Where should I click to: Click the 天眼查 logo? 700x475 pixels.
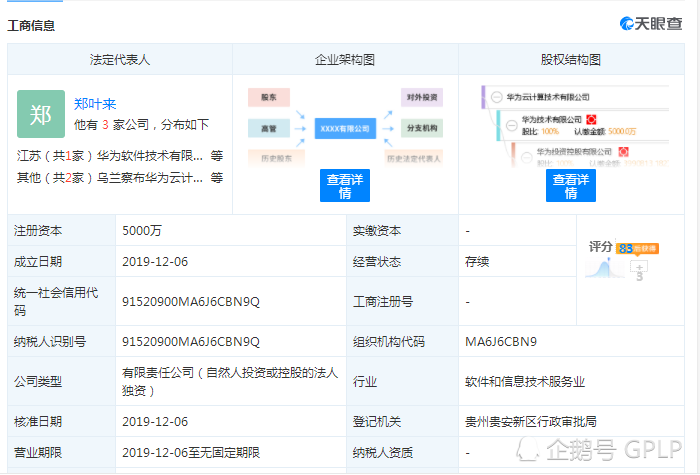click(651, 23)
